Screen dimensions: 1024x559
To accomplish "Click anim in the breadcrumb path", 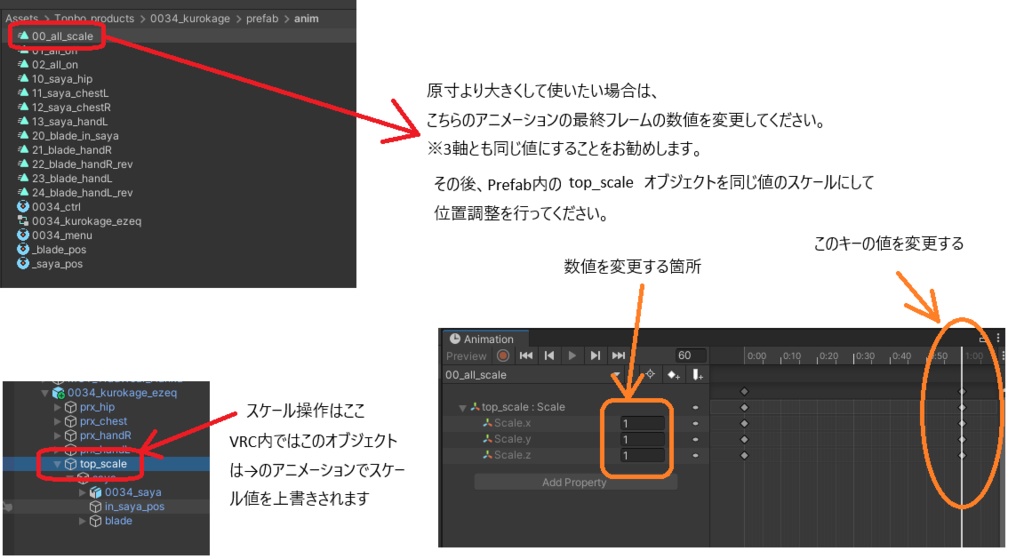I will tap(306, 18).
